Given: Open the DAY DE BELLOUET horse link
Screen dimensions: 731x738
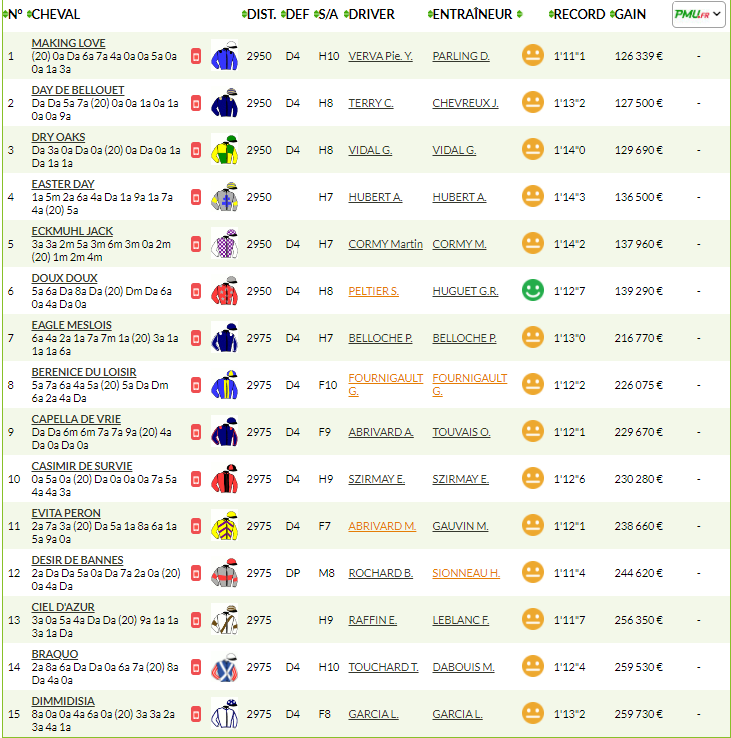Looking at the screenshot, I should pyautogui.click(x=78, y=90).
